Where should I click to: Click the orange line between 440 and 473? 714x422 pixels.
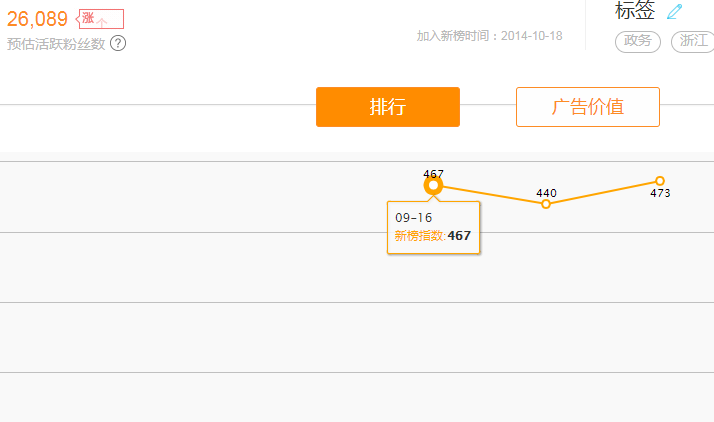coord(603,193)
